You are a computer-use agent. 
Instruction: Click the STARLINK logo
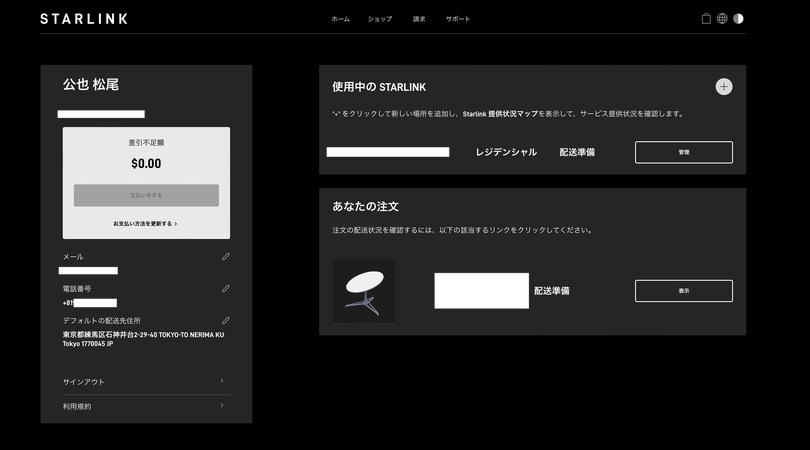click(84, 19)
